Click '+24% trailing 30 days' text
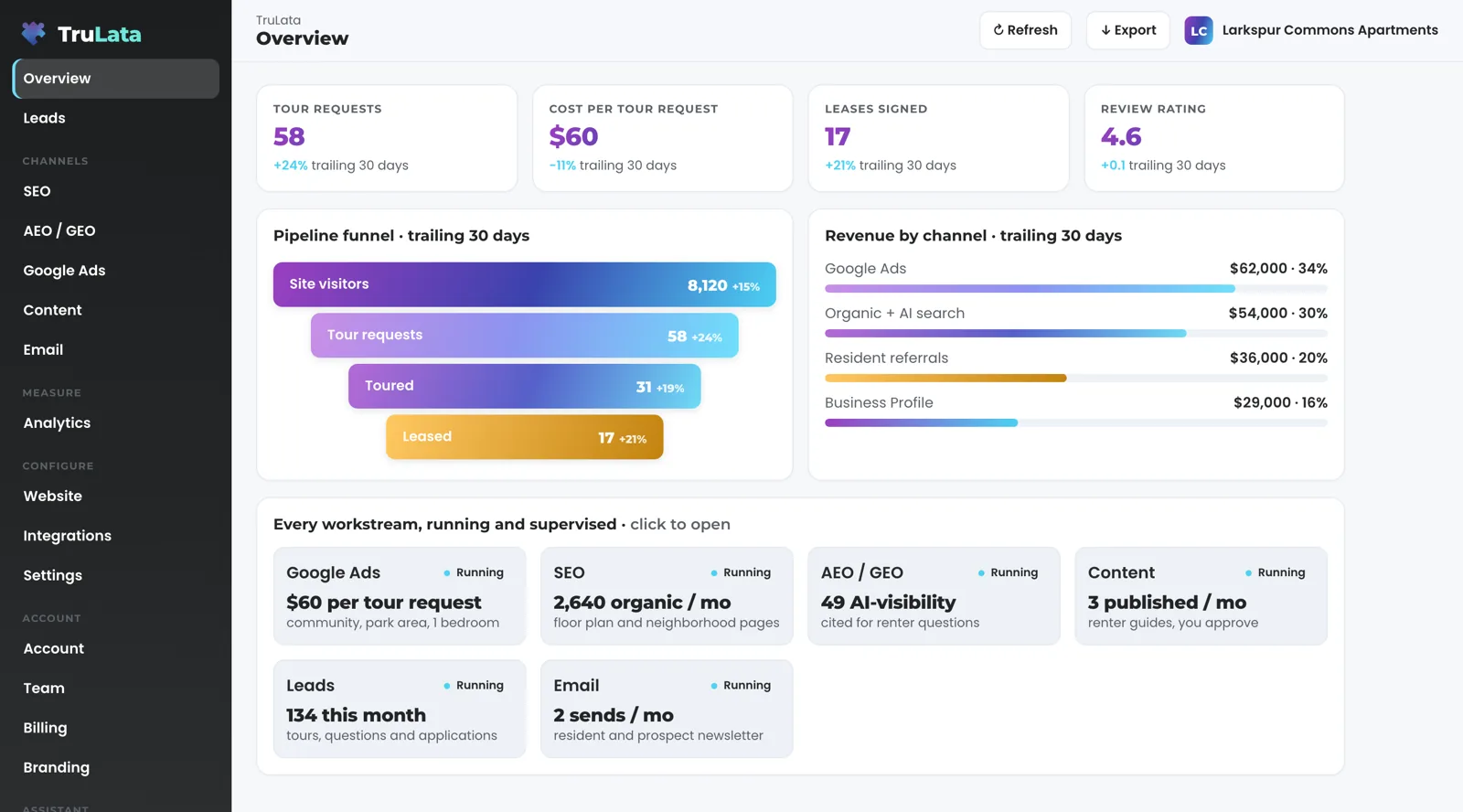 coord(341,166)
